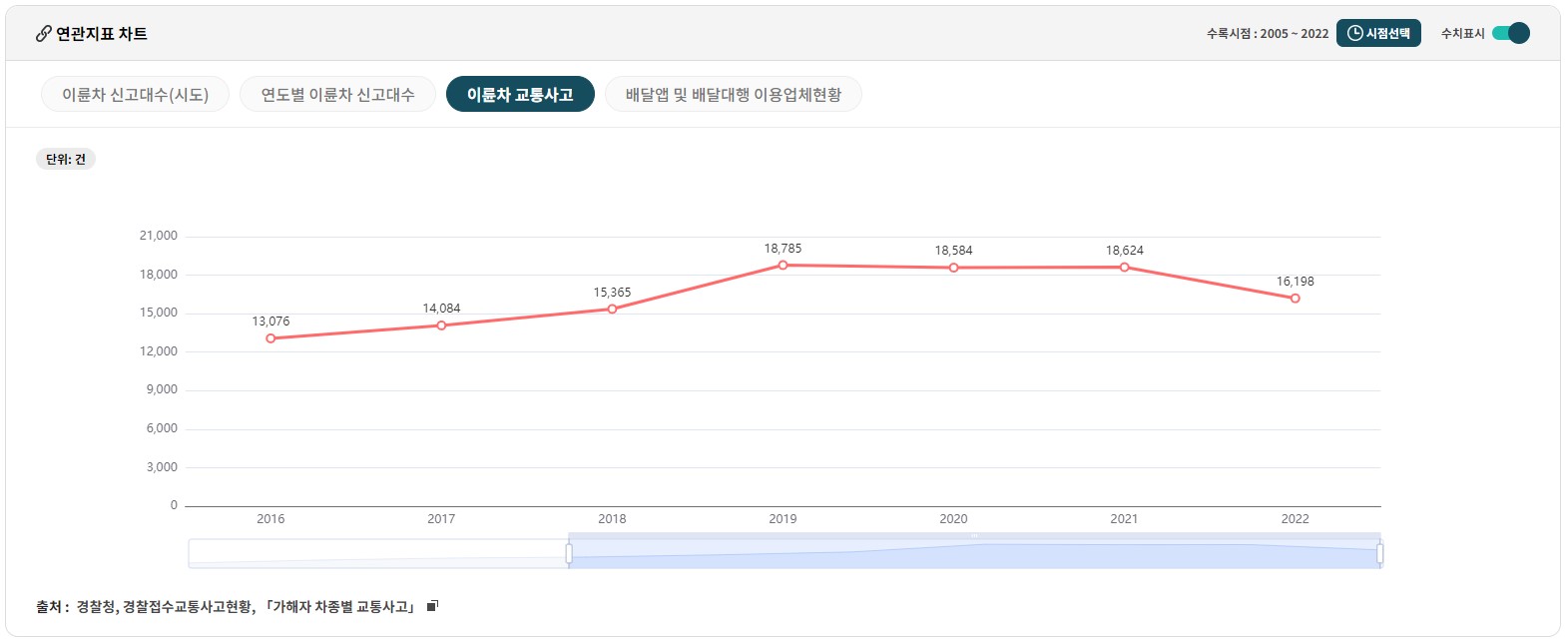
Task: Click the 2016 data point marker
Action: (270, 338)
